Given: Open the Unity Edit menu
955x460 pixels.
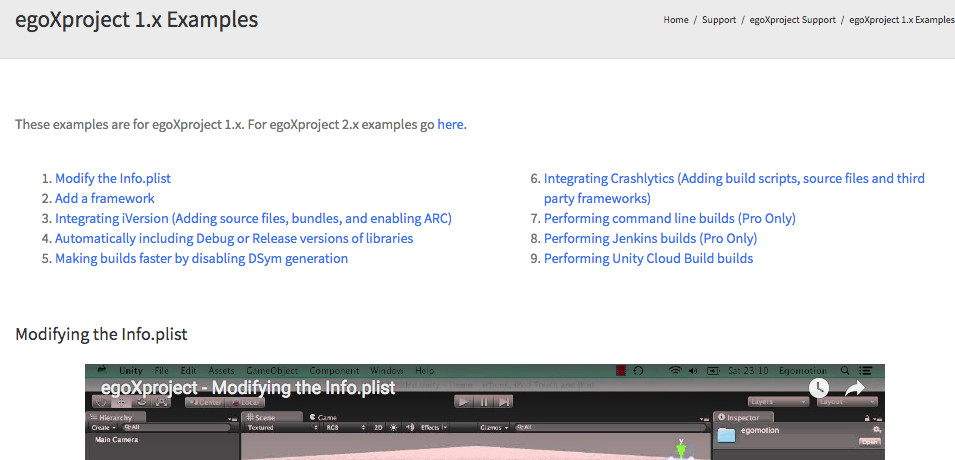Looking at the screenshot, I should (x=189, y=370).
